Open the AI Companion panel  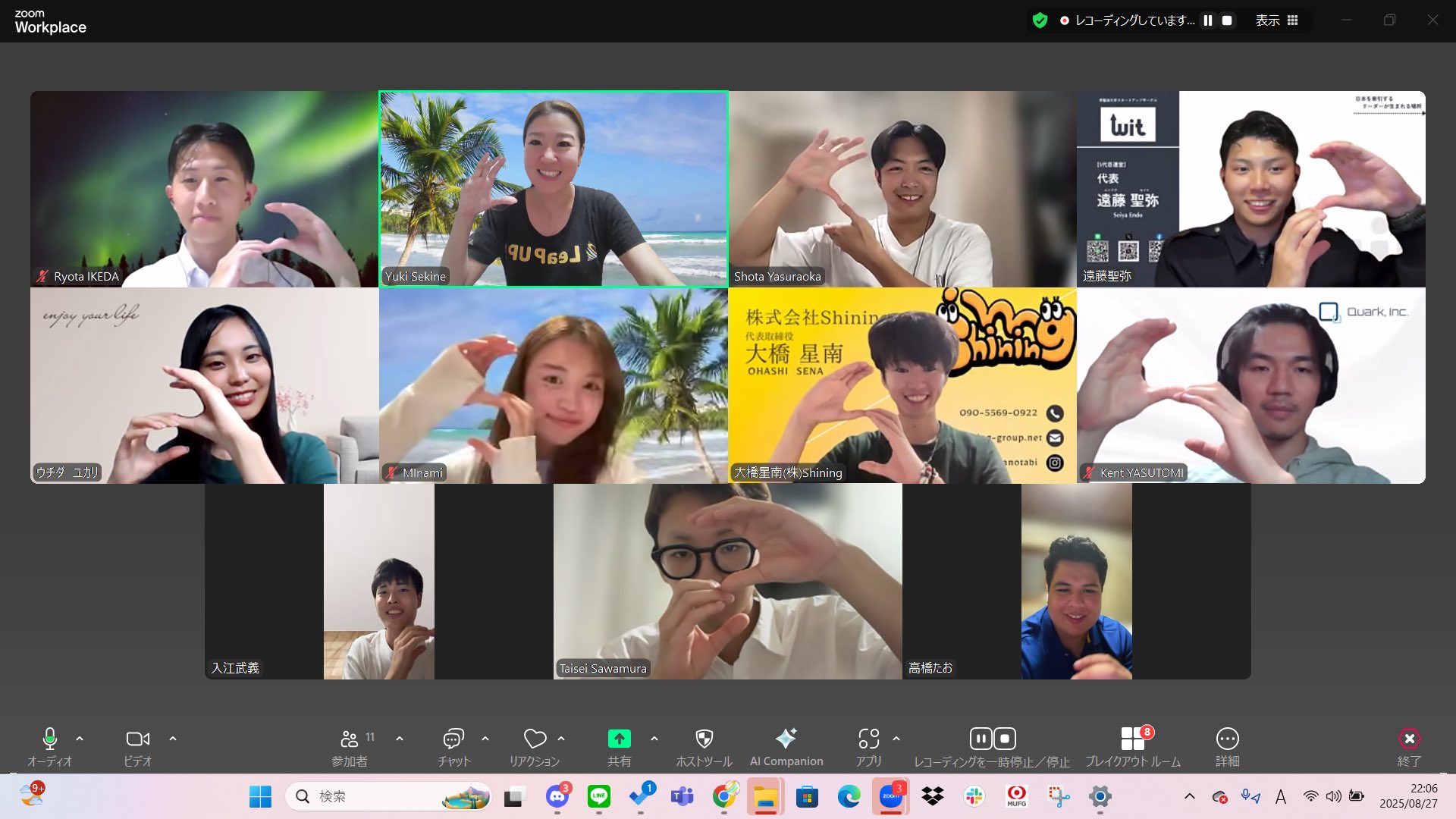click(786, 739)
